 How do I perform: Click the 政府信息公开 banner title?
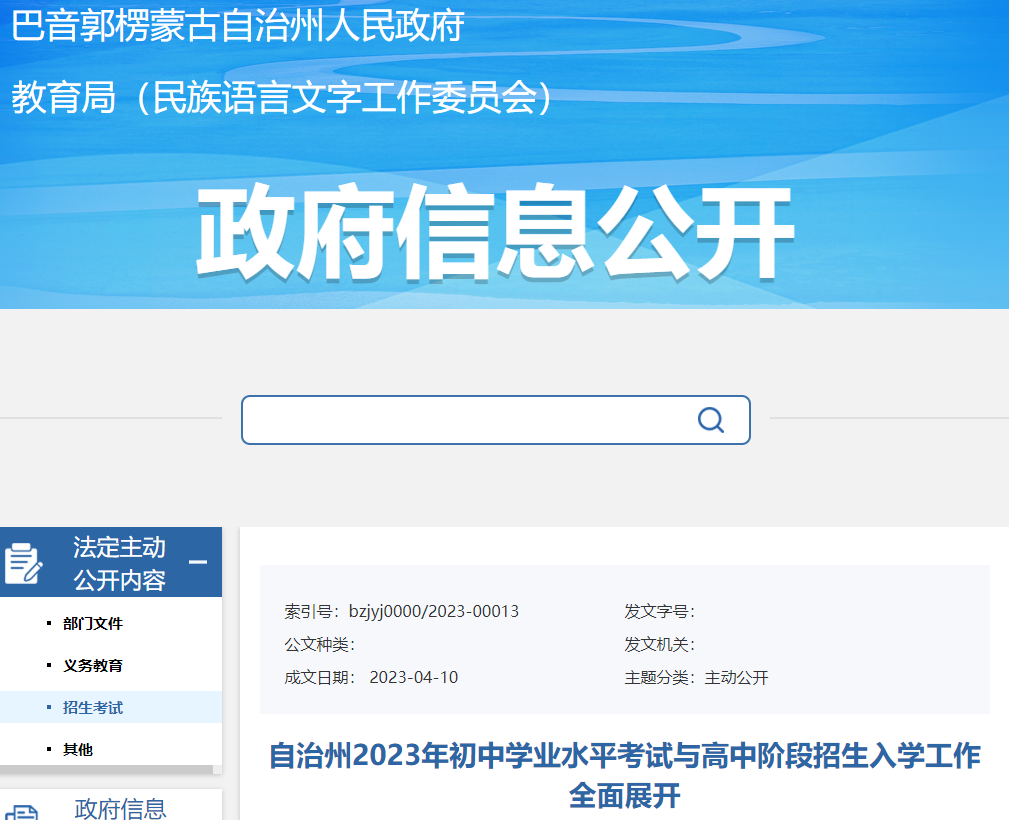click(494, 233)
